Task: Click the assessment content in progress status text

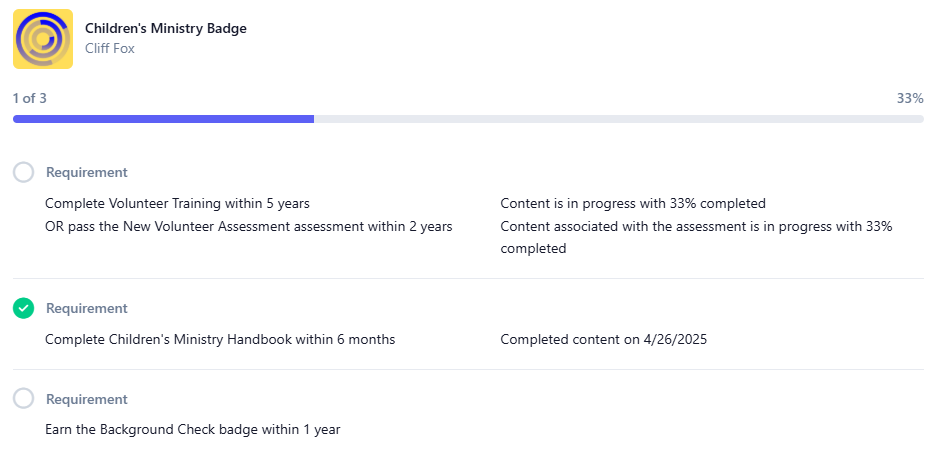Action: (696, 237)
